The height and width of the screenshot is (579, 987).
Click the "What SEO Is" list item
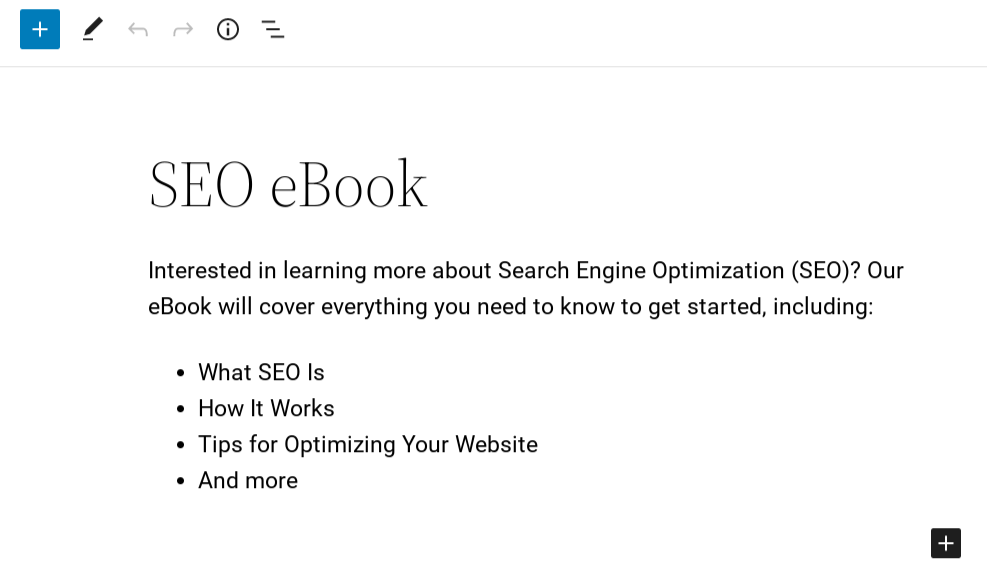point(261,372)
